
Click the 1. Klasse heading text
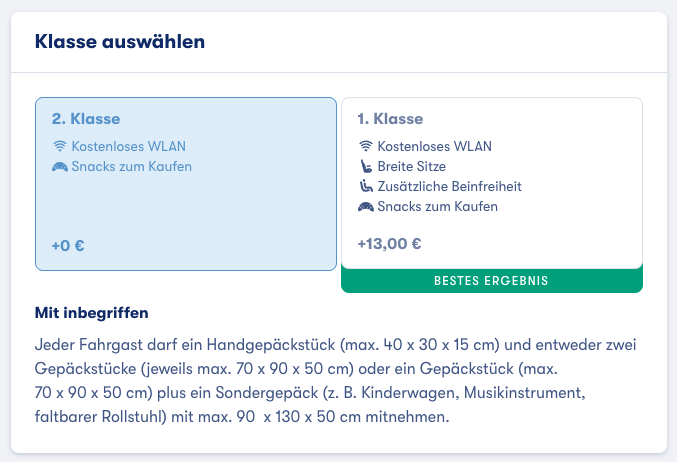tap(390, 119)
